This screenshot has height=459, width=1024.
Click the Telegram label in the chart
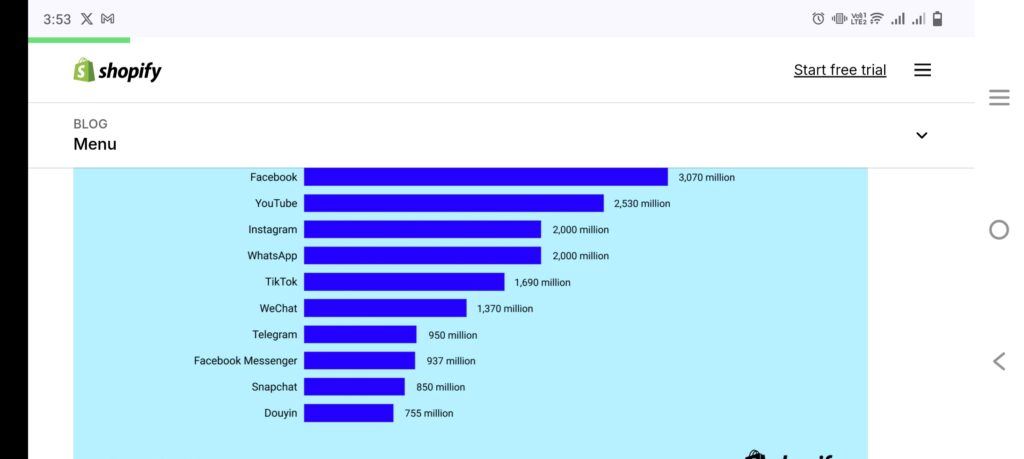[275, 334]
